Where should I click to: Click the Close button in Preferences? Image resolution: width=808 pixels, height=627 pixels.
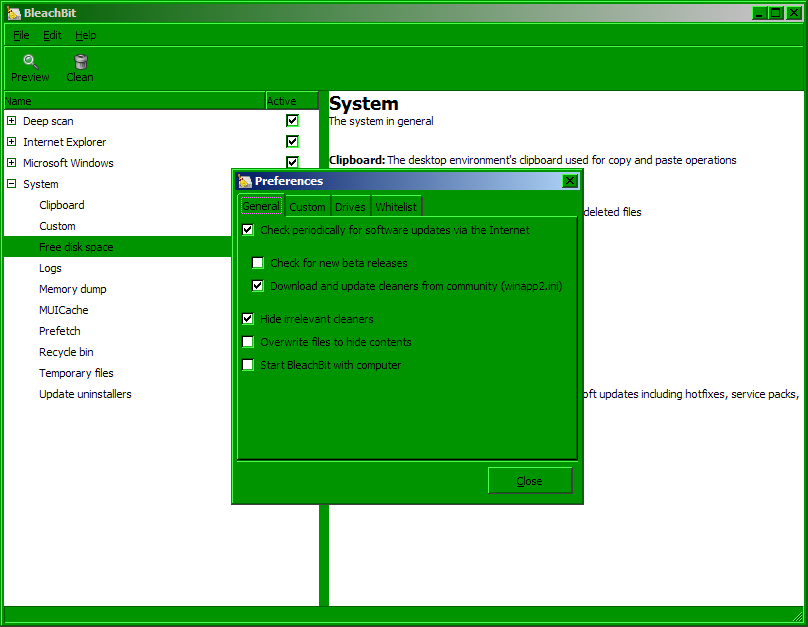click(530, 481)
